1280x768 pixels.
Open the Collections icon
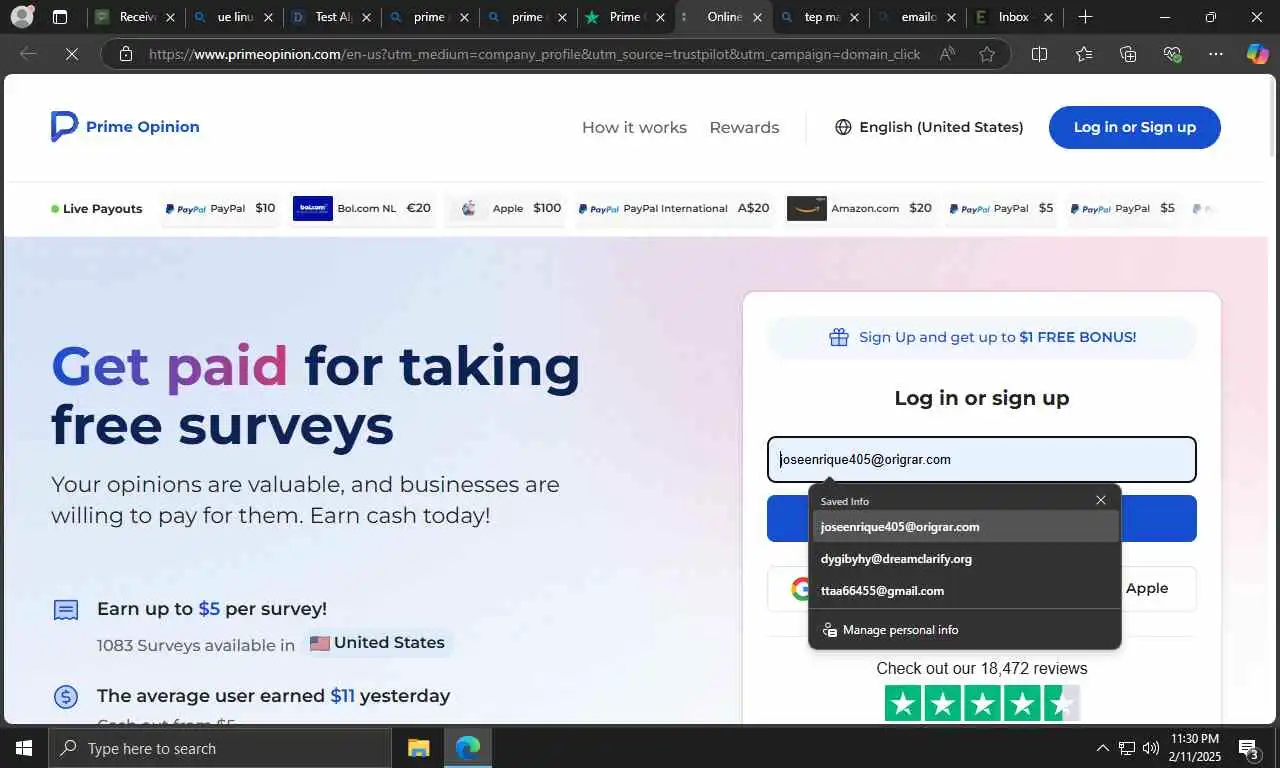click(x=1128, y=54)
